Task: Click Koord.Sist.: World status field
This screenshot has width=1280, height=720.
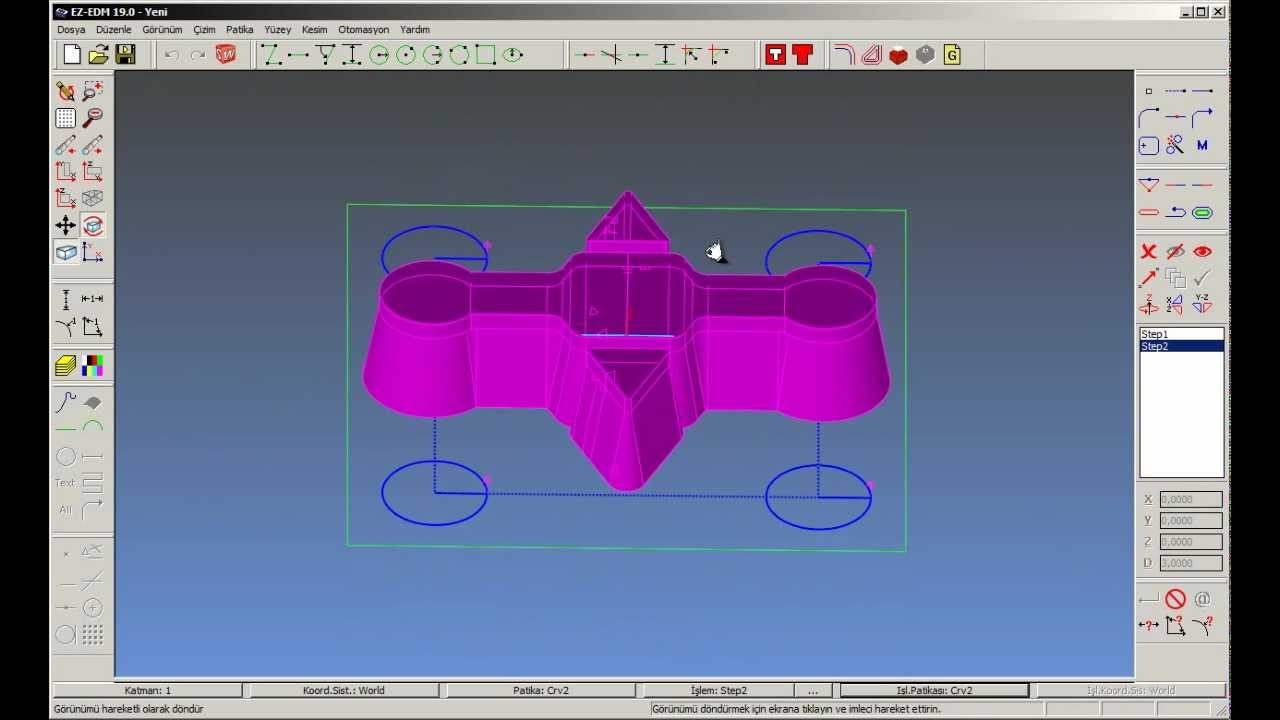Action: coord(343,690)
